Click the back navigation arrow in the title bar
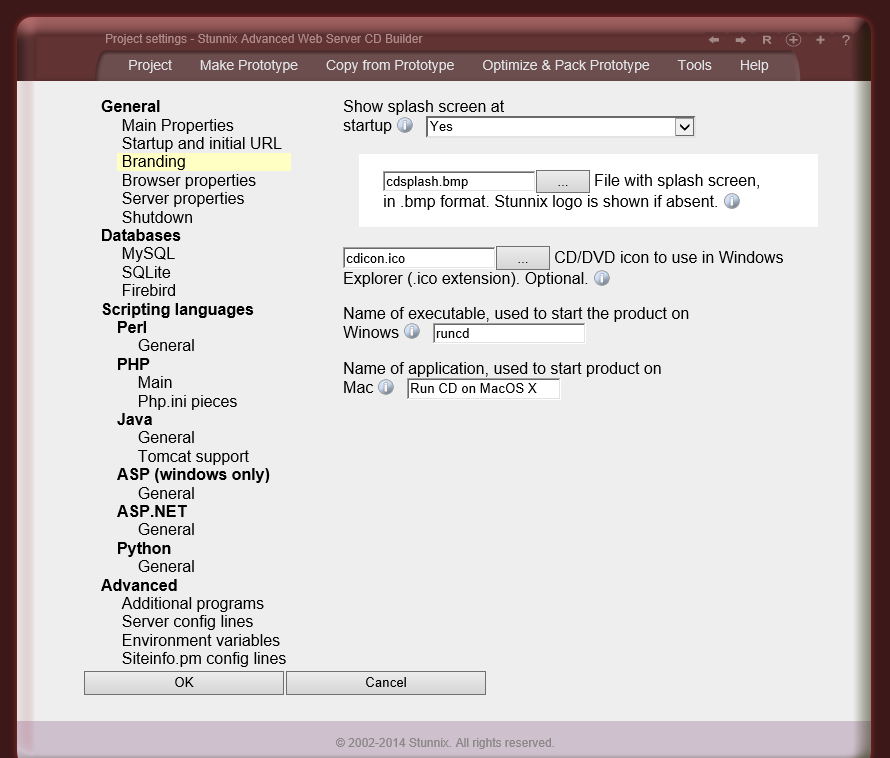 [713, 39]
